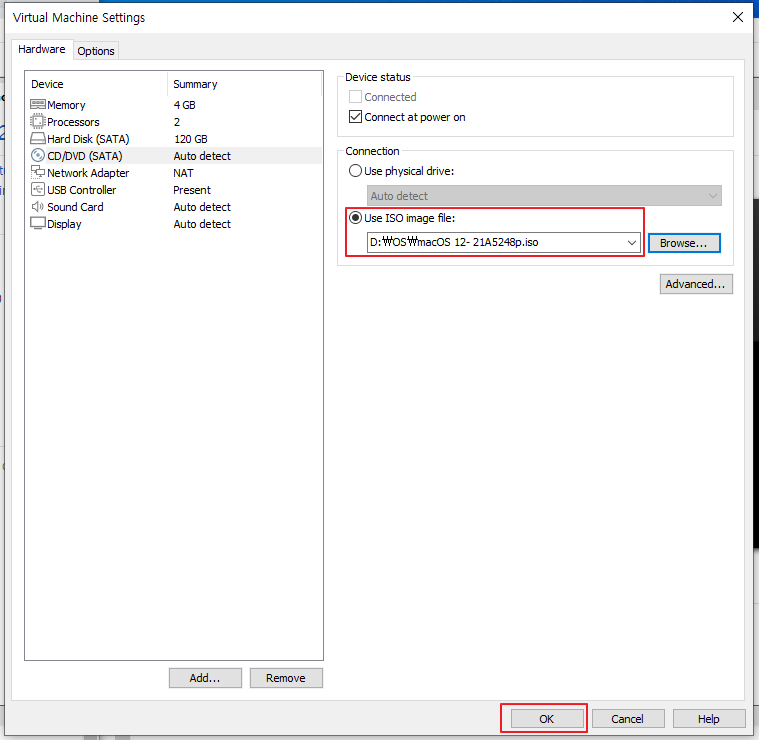The width and height of the screenshot is (759, 740).
Task: Select Use ISO image file option
Action: (x=356, y=218)
